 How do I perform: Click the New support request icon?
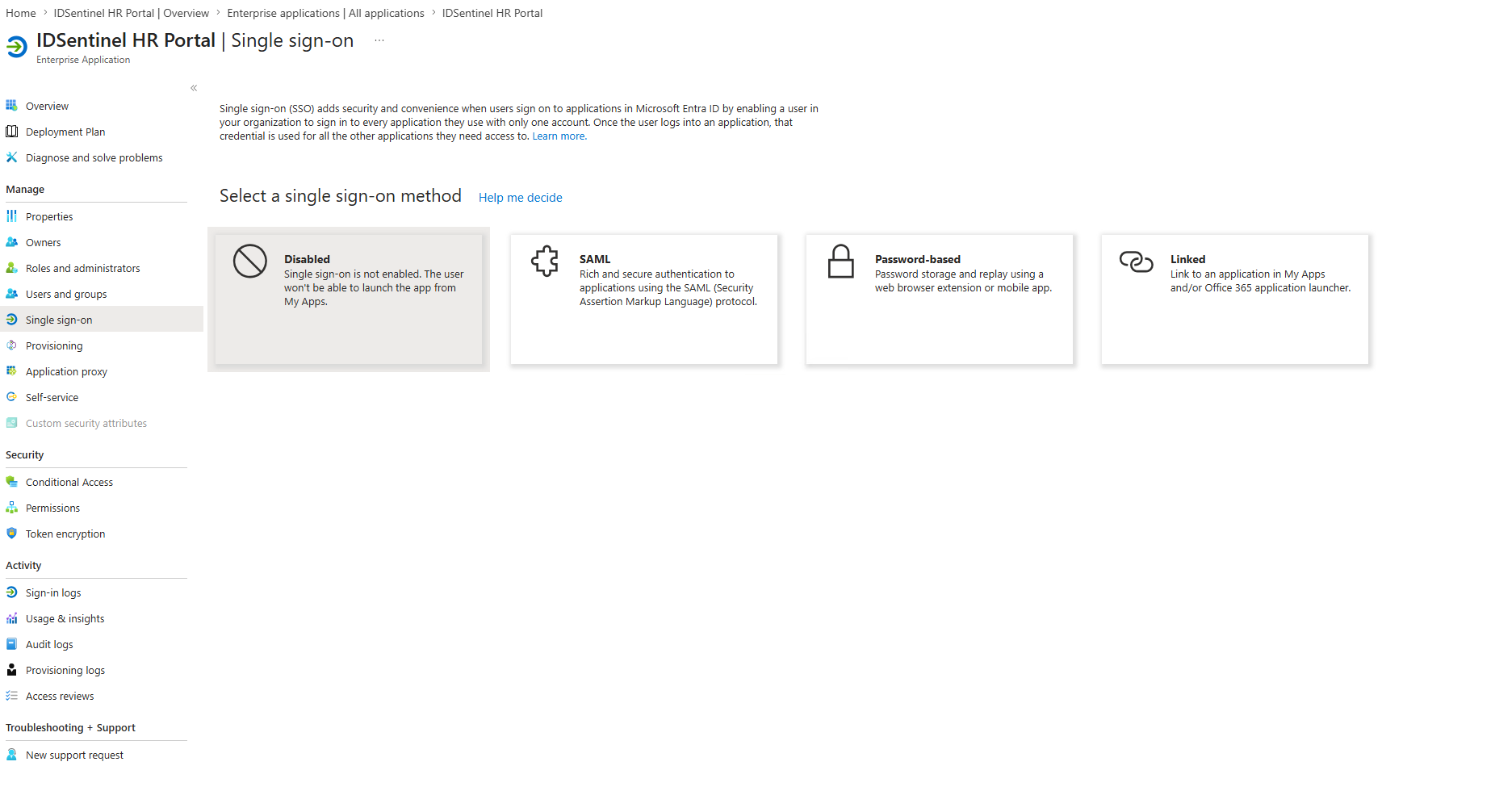(x=11, y=755)
